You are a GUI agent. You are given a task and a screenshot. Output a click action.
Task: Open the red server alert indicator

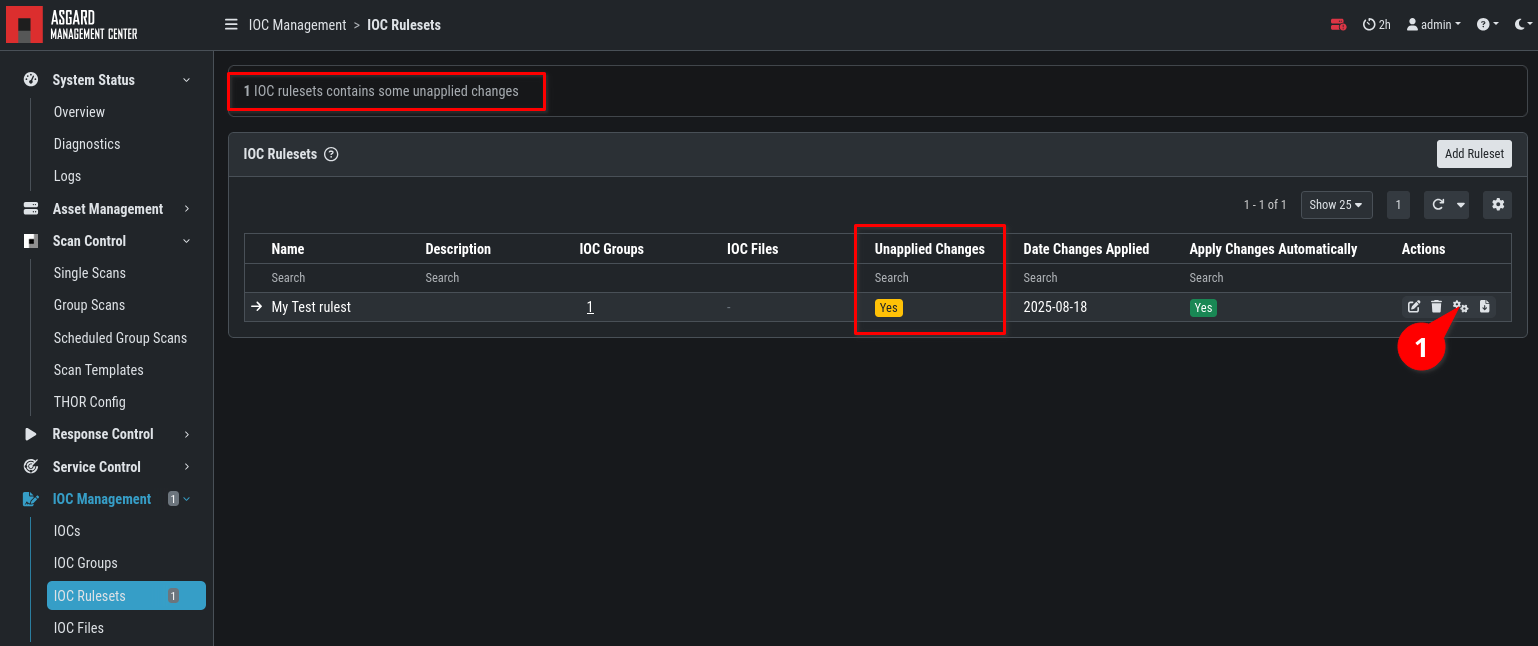click(1338, 24)
